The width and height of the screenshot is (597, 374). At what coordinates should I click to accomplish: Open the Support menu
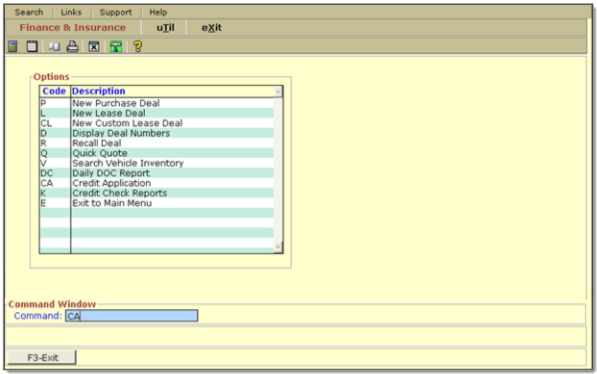pos(116,12)
